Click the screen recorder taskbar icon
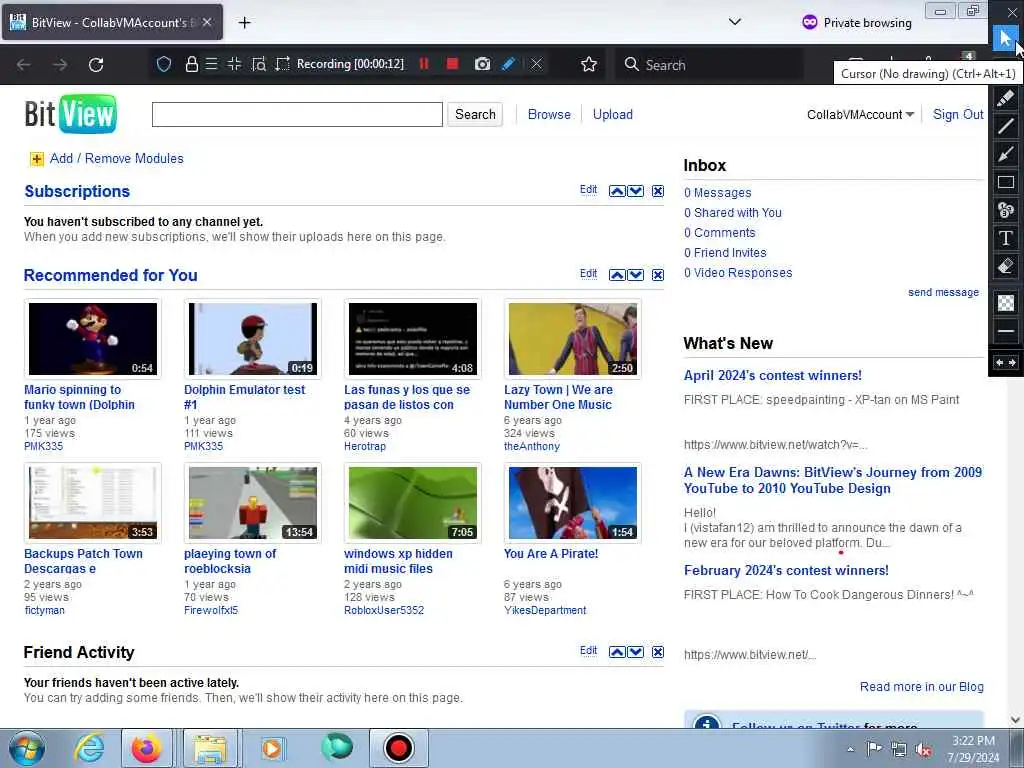The image size is (1024, 768). 398,748
